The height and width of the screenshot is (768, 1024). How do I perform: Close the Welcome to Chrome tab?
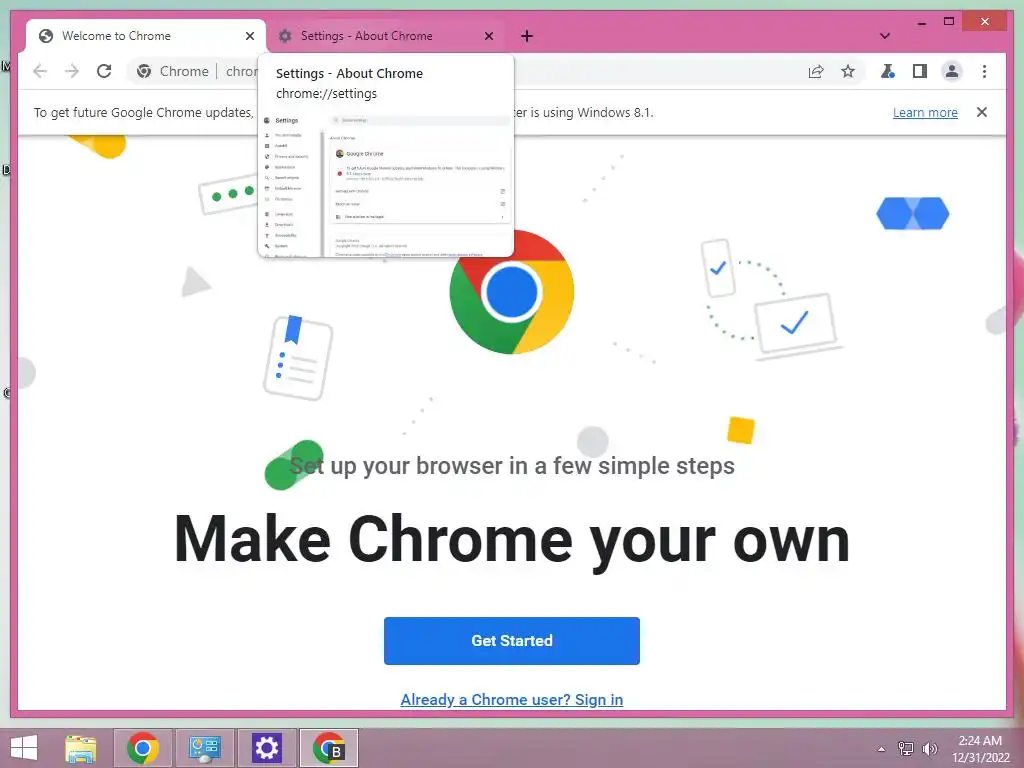249,36
